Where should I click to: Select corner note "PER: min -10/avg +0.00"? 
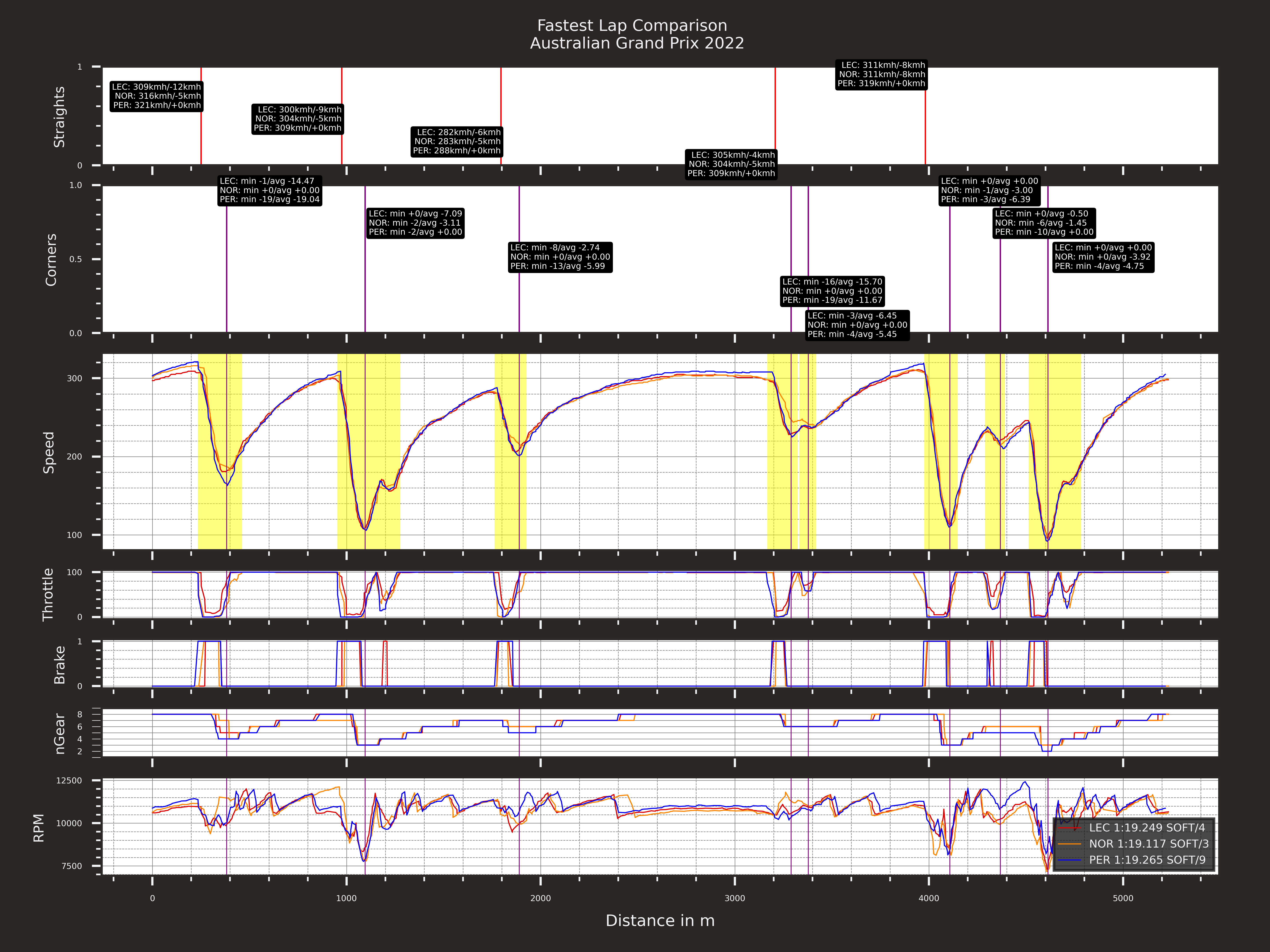coord(1044,232)
